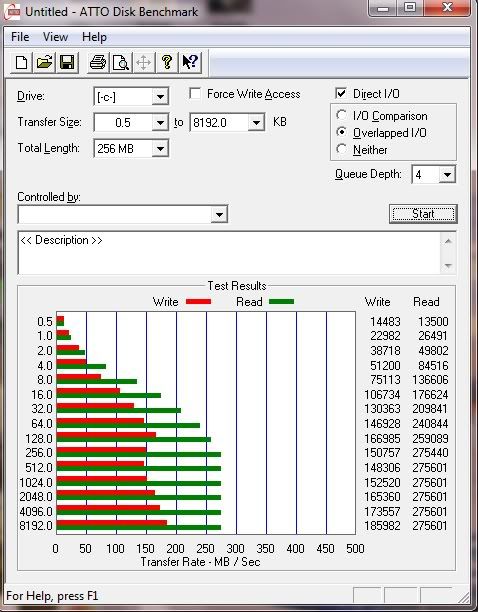Click description scrollbar down arrow
The image size is (478, 612).
click(x=448, y=266)
